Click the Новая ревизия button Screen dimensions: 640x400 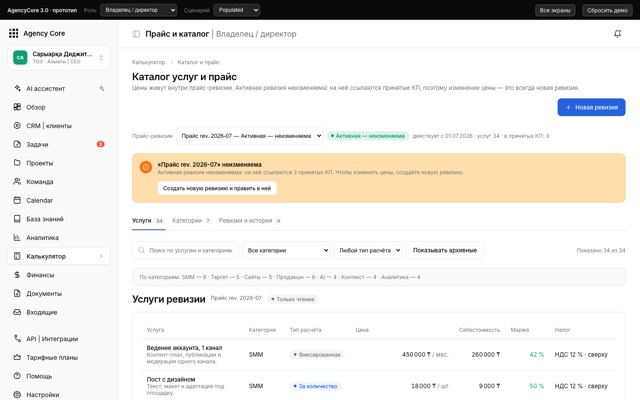(x=591, y=107)
